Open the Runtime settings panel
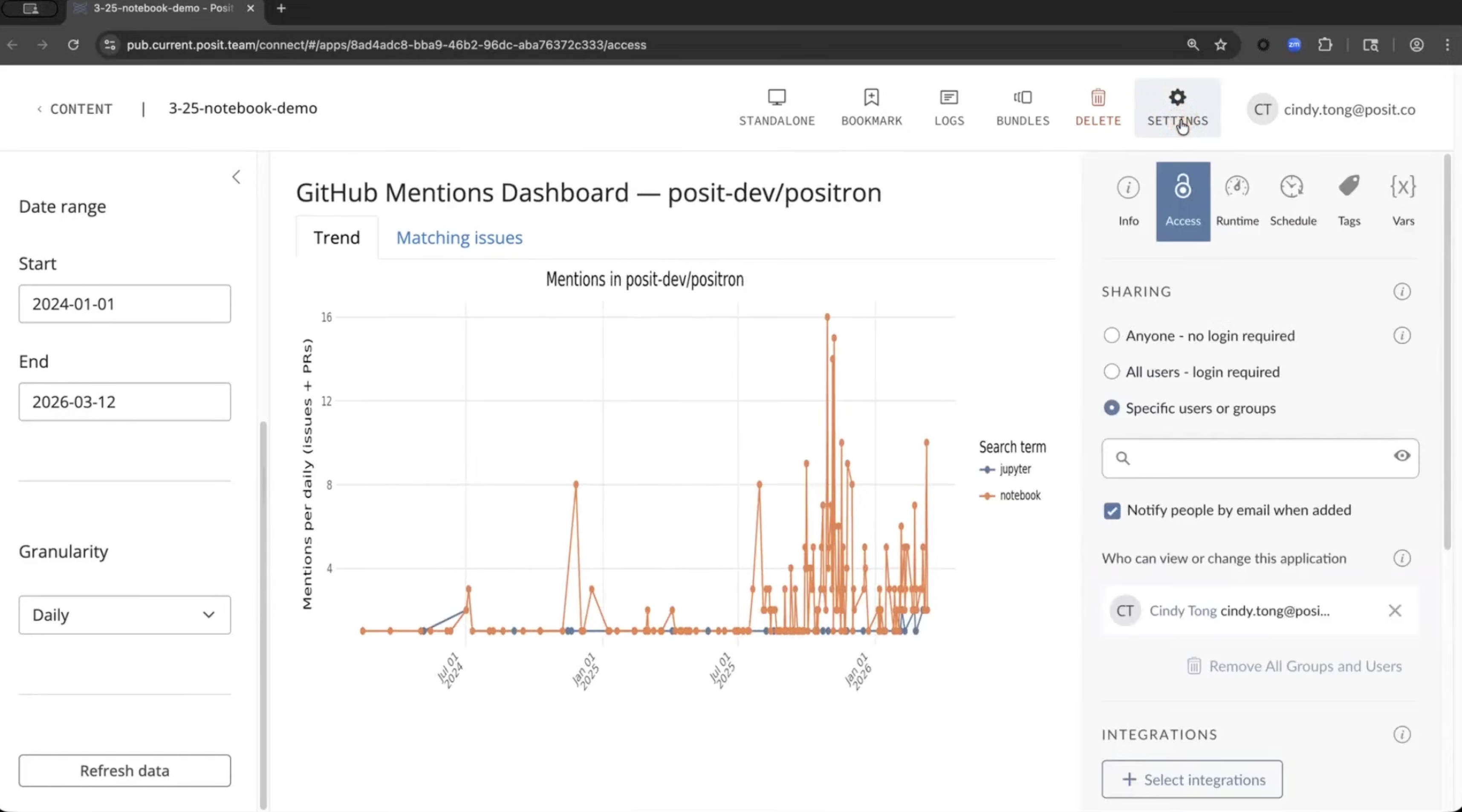1462x812 pixels. (1237, 201)
